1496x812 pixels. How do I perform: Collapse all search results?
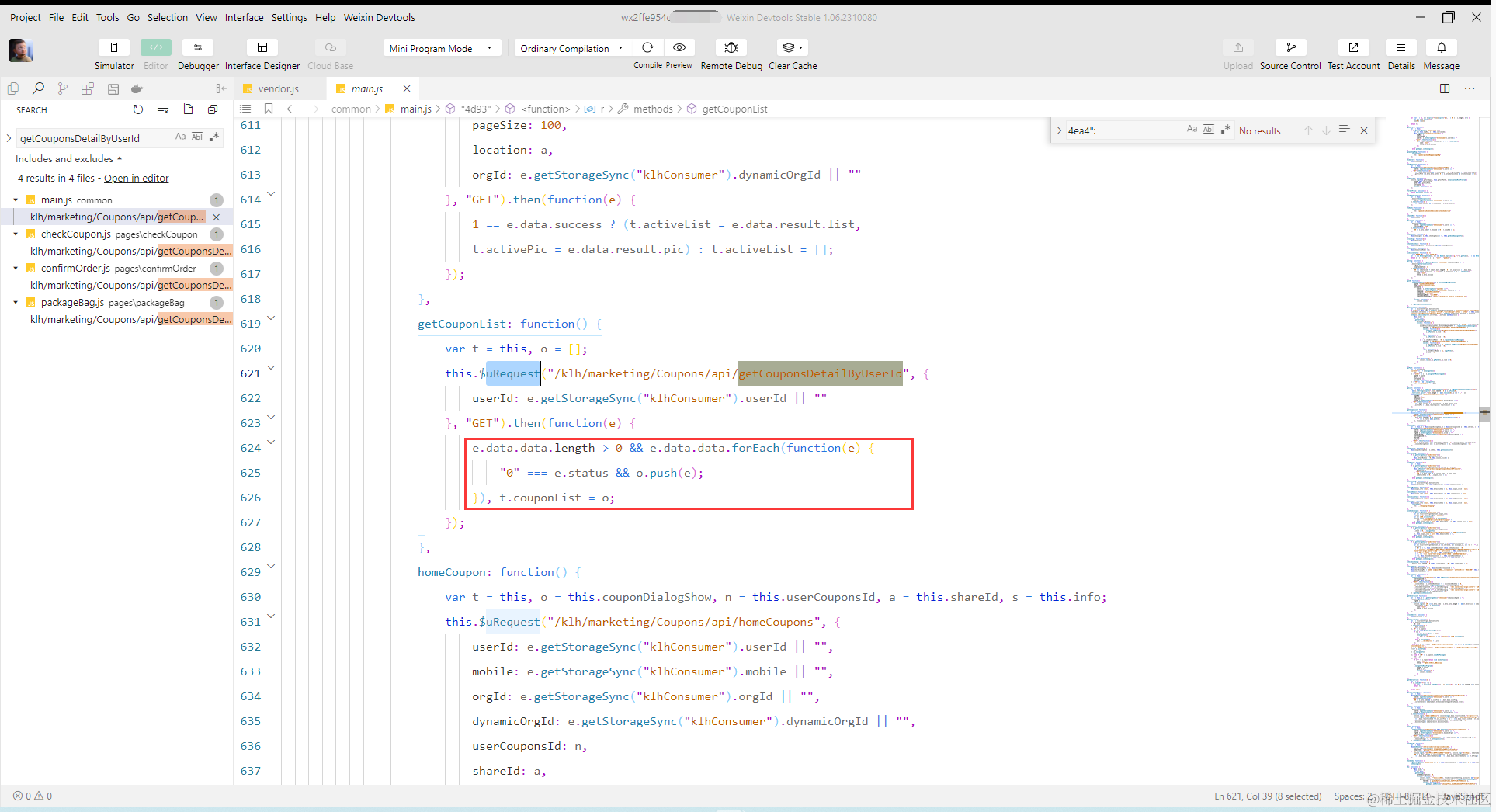(213, 109)
